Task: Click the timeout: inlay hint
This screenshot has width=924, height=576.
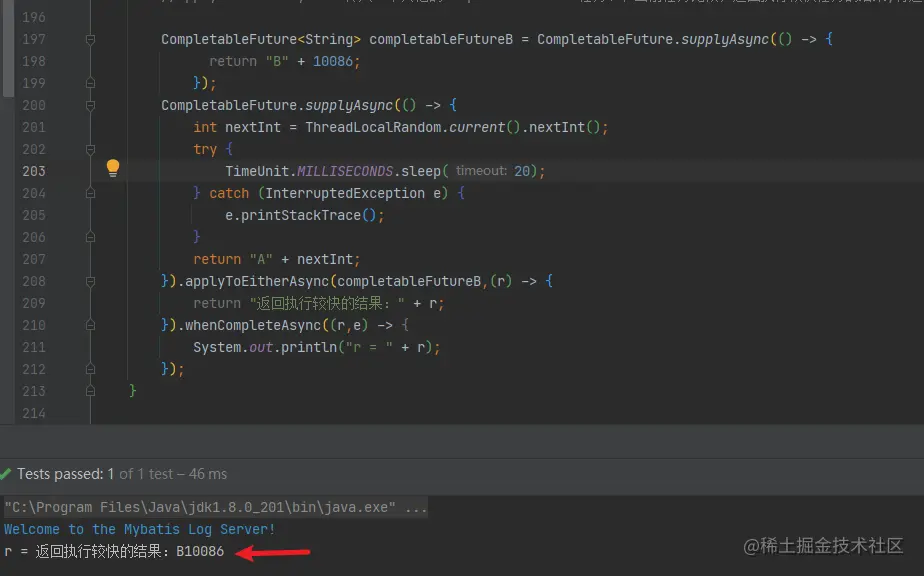Action: click(x=481, y=171)
